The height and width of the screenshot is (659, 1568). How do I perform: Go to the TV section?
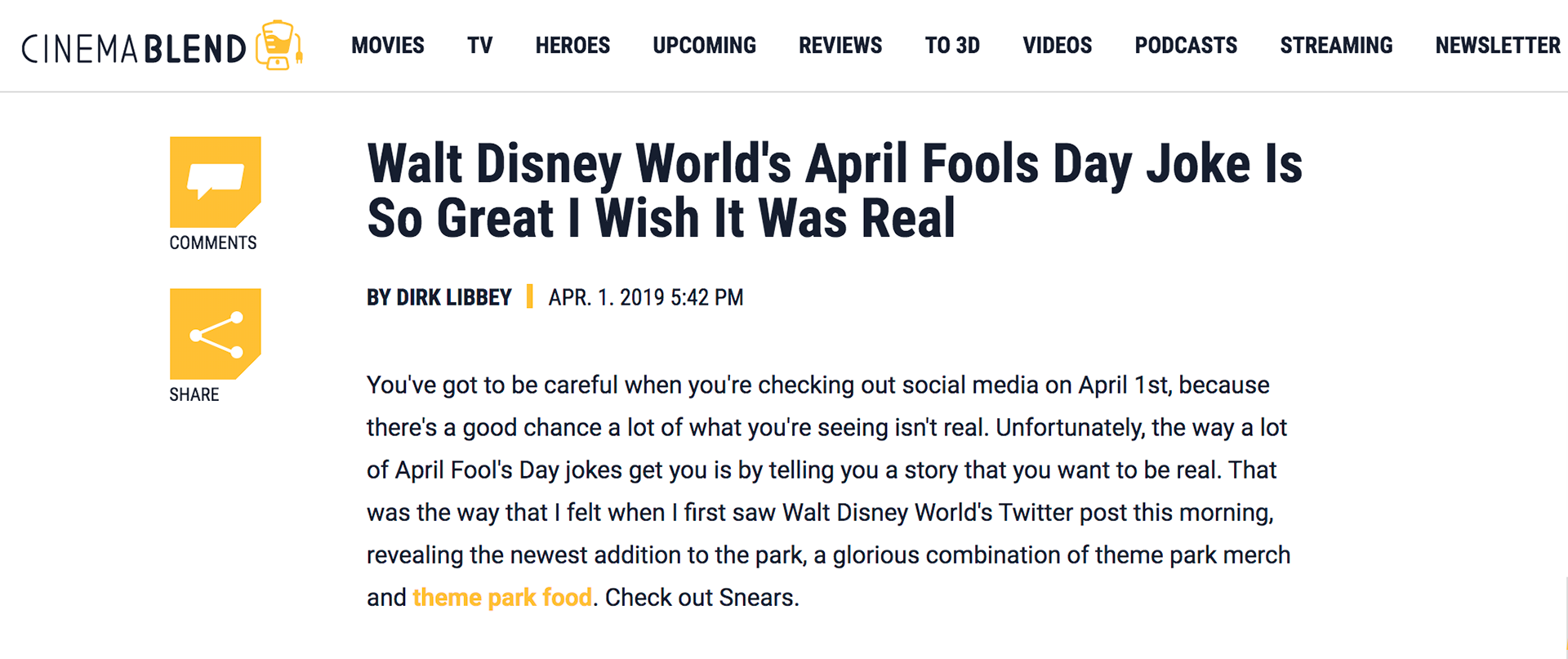480,46
